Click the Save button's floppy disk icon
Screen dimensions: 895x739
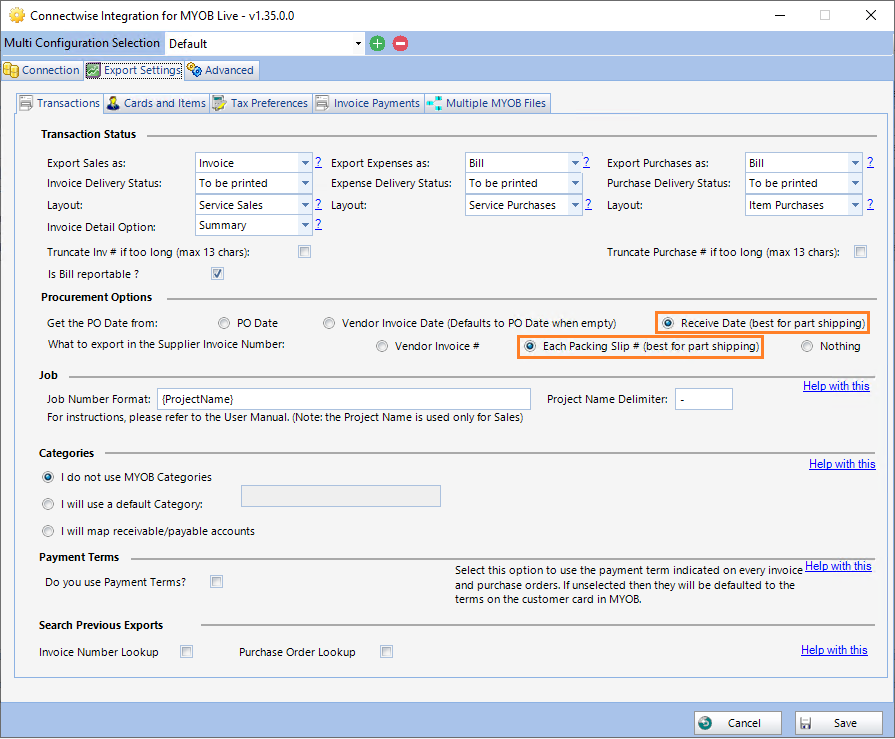click(805, 724)
